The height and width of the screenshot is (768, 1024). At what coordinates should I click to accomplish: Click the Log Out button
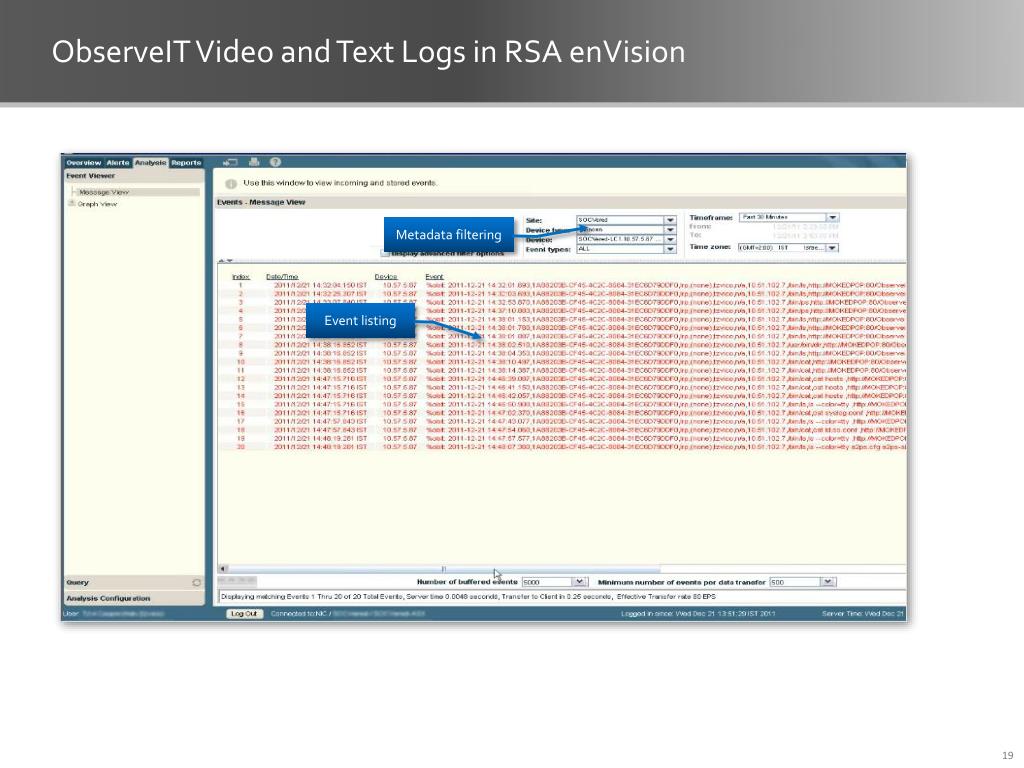tap(244, 614)
